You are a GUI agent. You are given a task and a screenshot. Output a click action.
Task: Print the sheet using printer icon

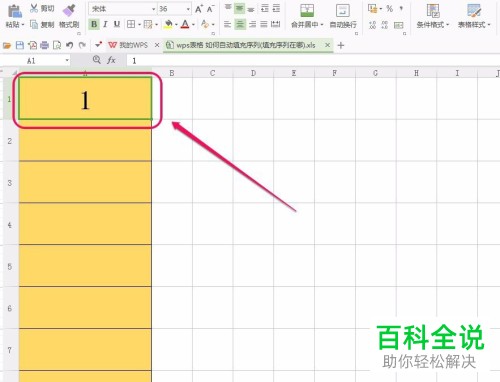(x=45, y=45)
